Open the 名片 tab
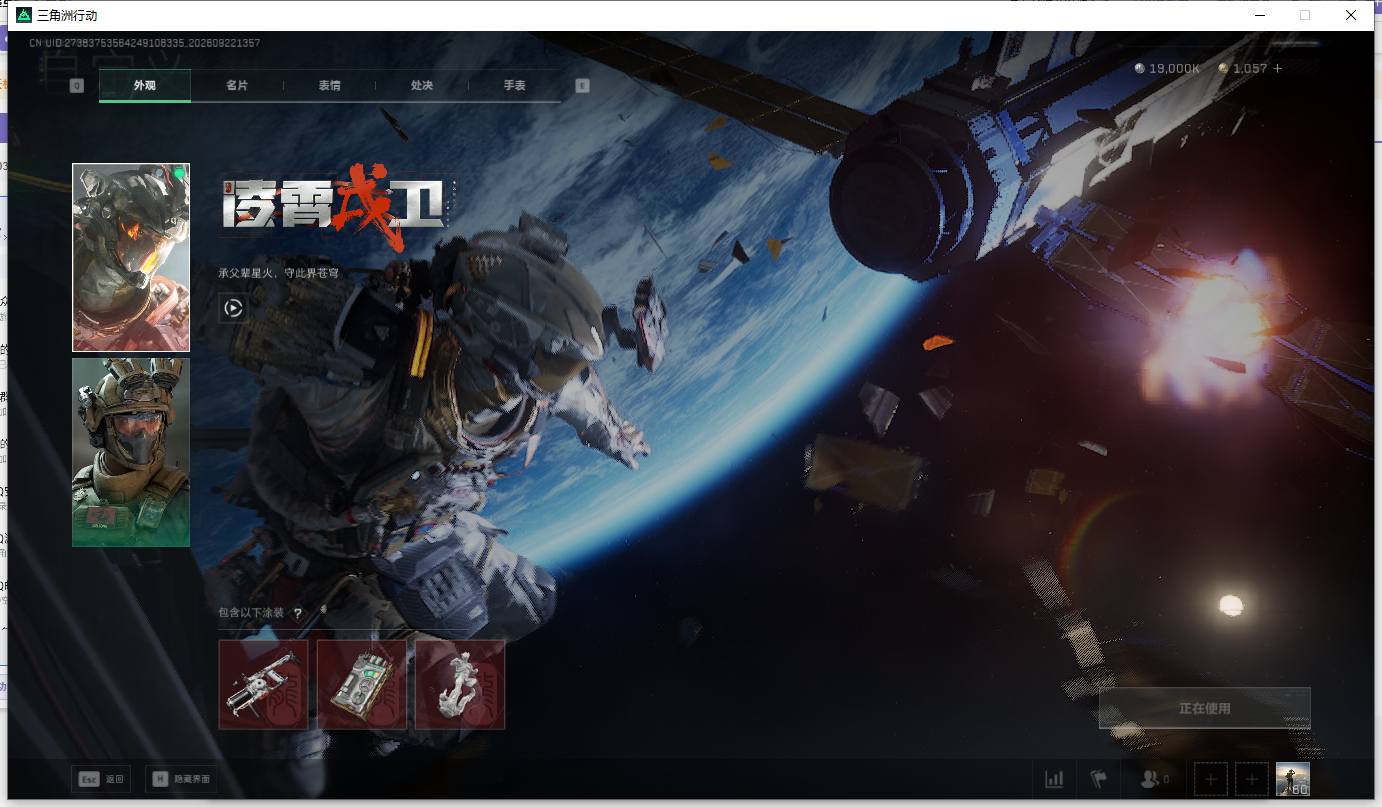 pos(237,86)
